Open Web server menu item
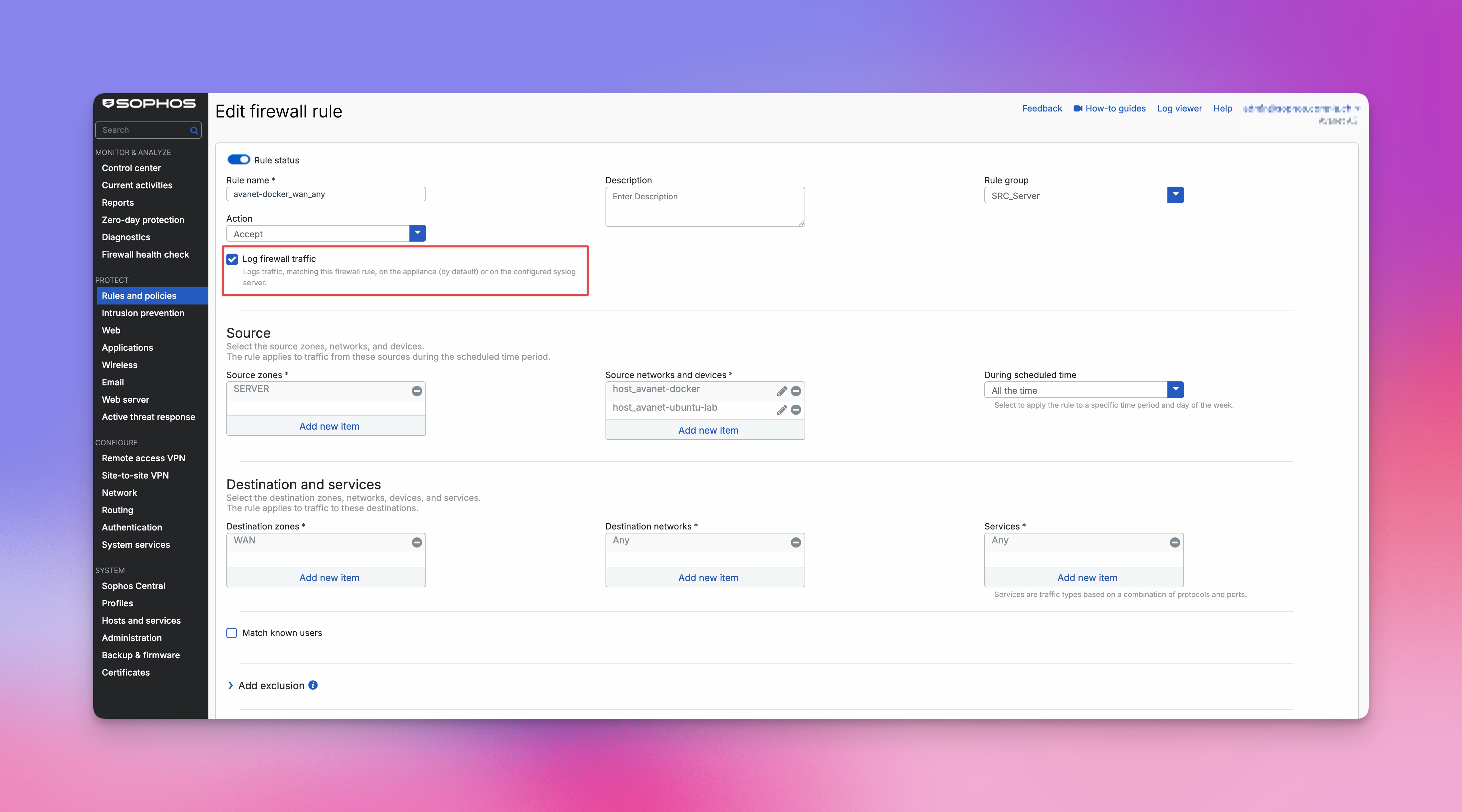Screen dimensions: 1462x812 pyautogui.click(x=125, y=399)
